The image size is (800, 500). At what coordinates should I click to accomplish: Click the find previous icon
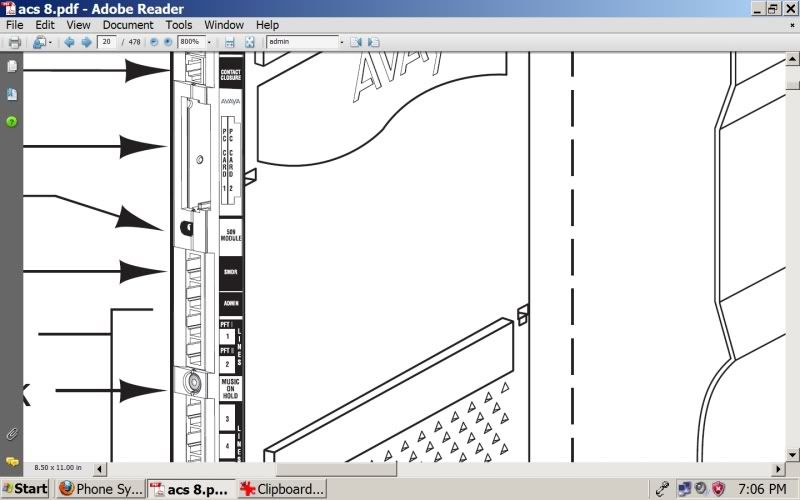(x=356, y=42)
